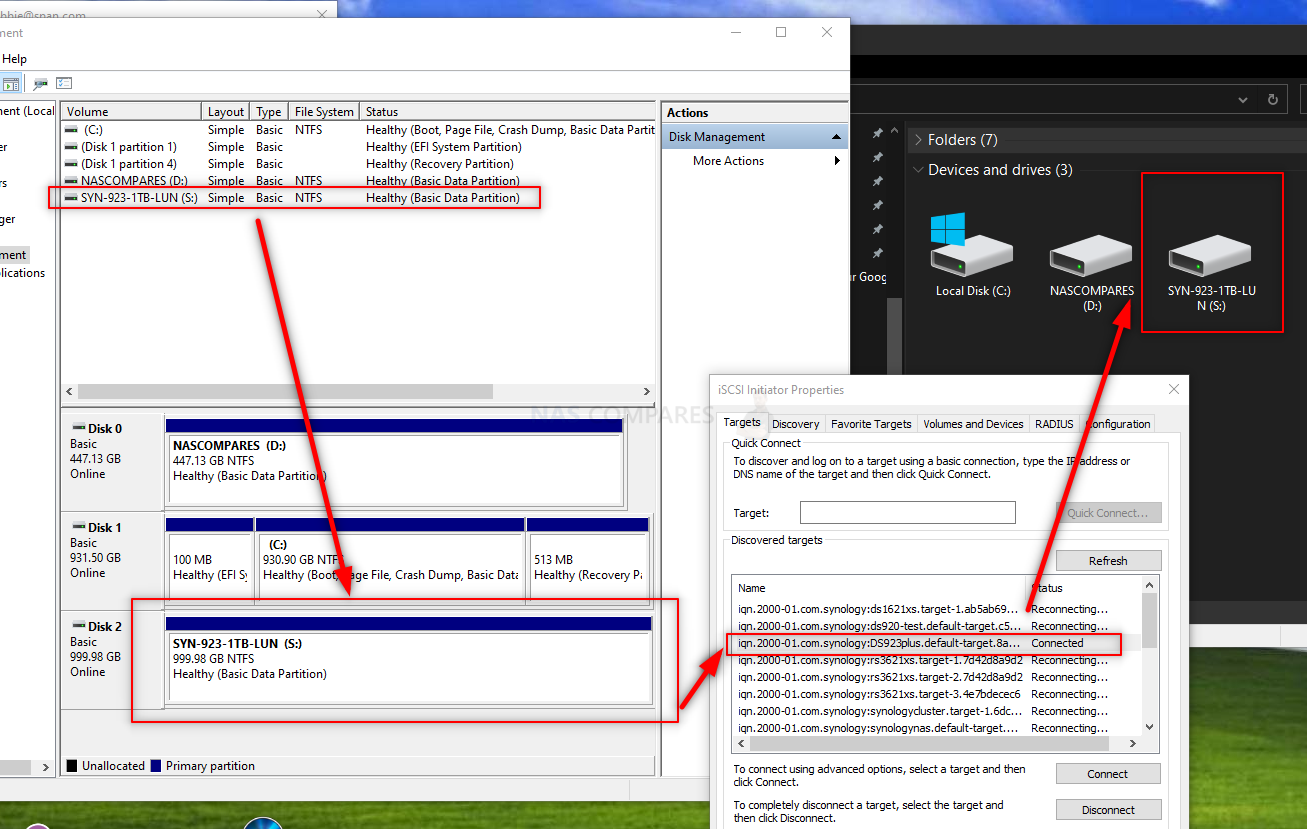Select the Disk 2 label icon in lower pane
1307x829 pixels.
tap(78, 626)
